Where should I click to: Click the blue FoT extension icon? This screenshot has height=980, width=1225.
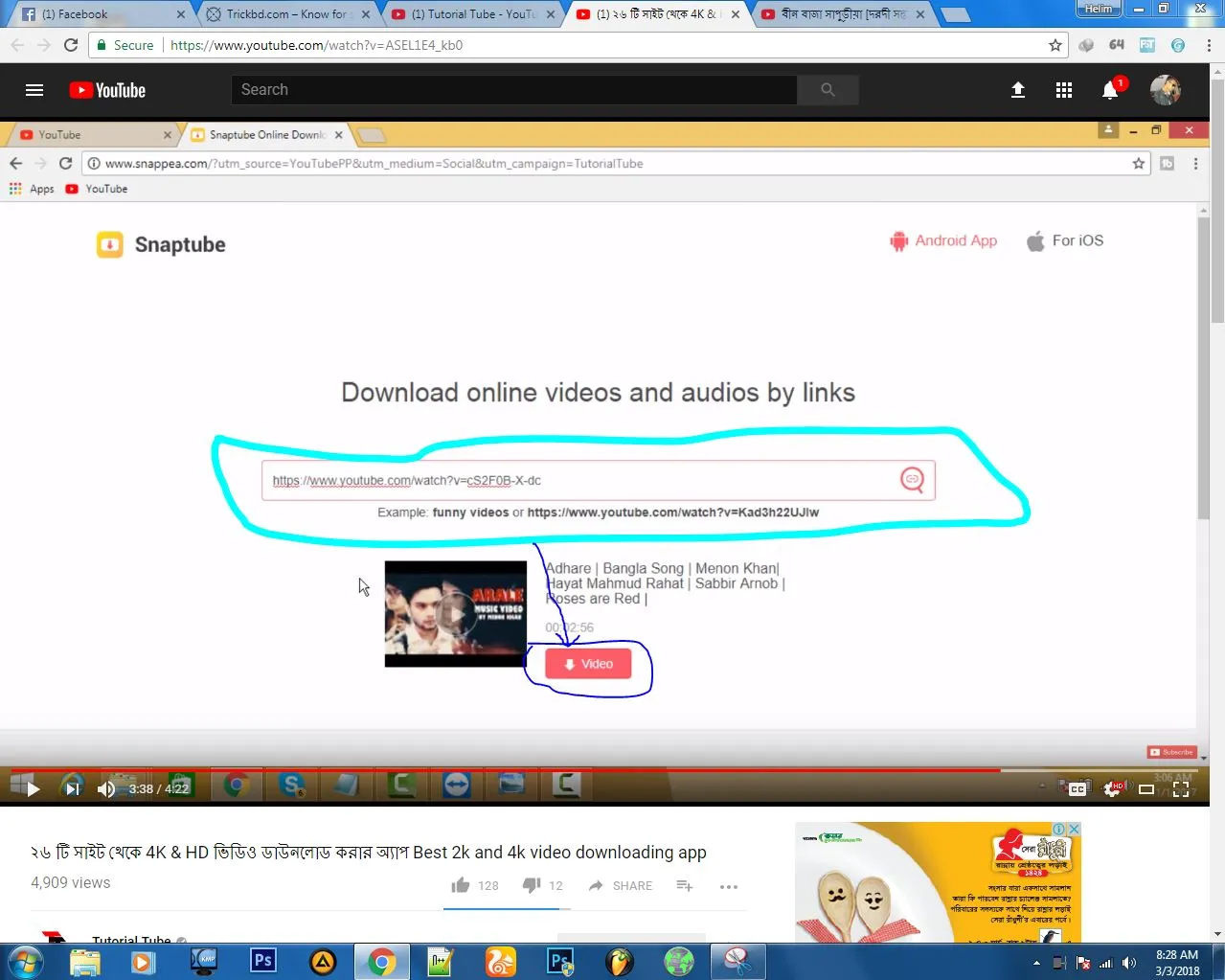coord(1147,45)
